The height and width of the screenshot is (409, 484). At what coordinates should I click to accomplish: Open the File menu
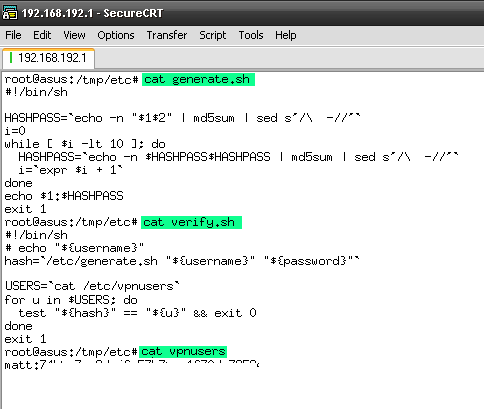click(13, 35)
